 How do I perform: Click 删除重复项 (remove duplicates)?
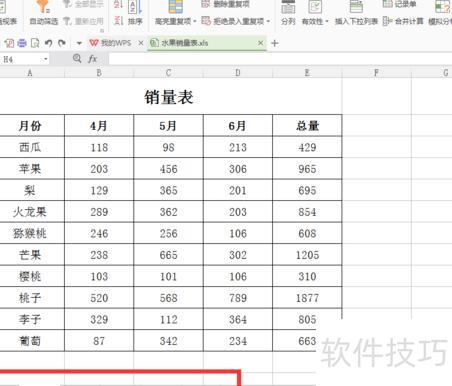[226, 4]
